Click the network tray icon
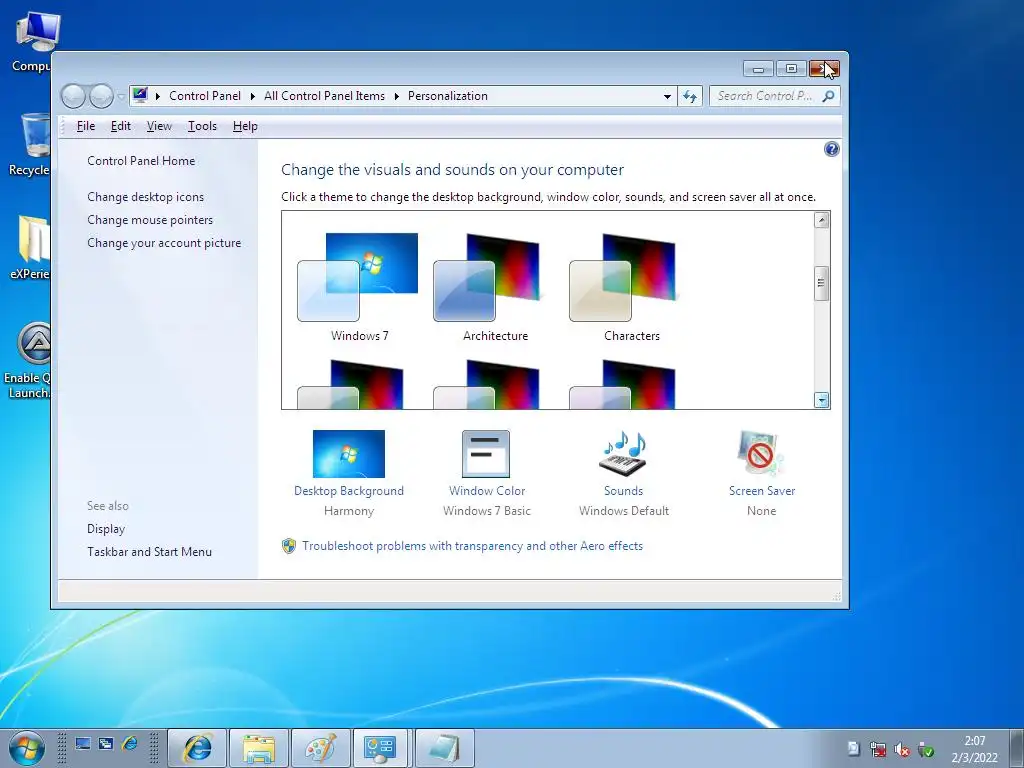 click(x=878, y=750)
